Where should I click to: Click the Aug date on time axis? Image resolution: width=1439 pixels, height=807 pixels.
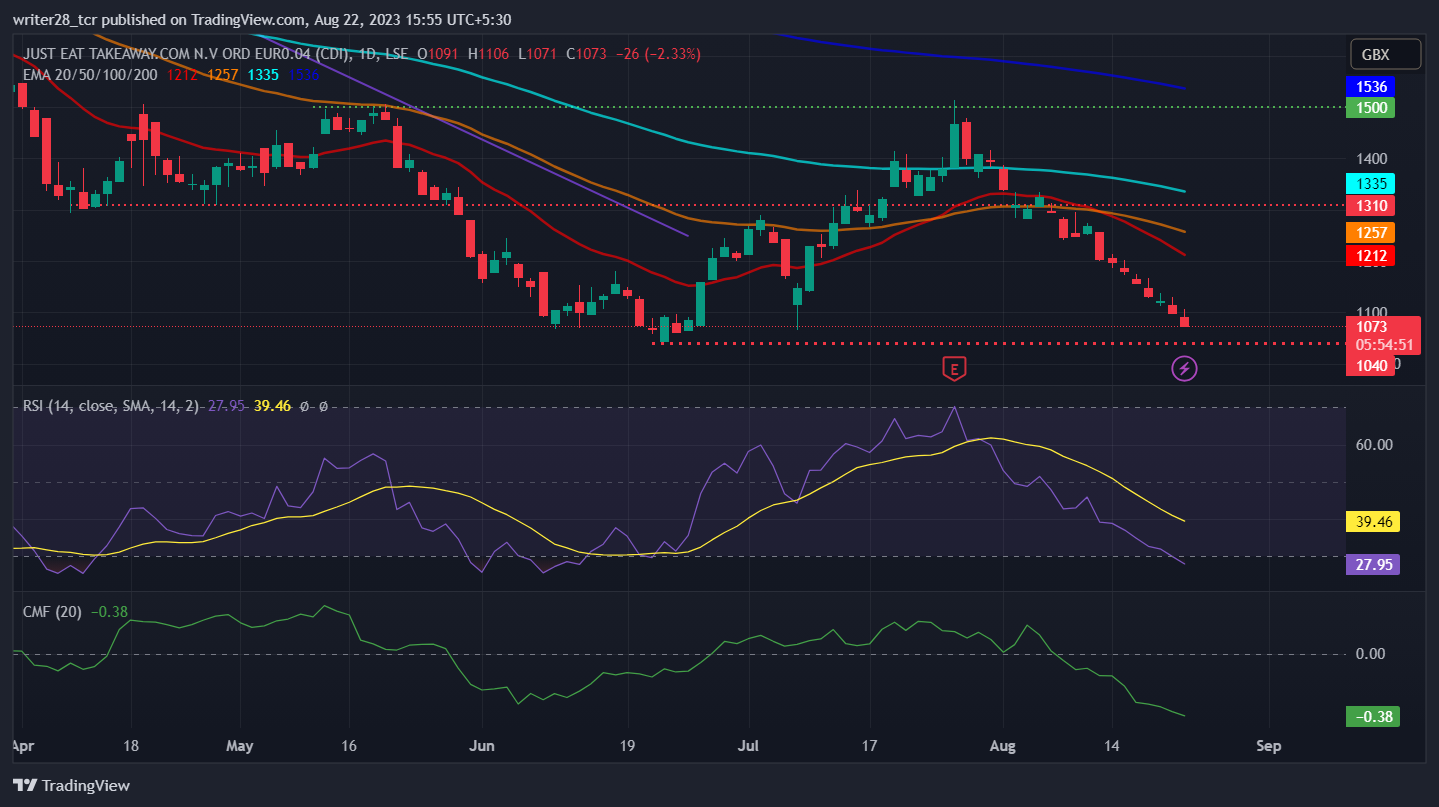(1003, 746)
